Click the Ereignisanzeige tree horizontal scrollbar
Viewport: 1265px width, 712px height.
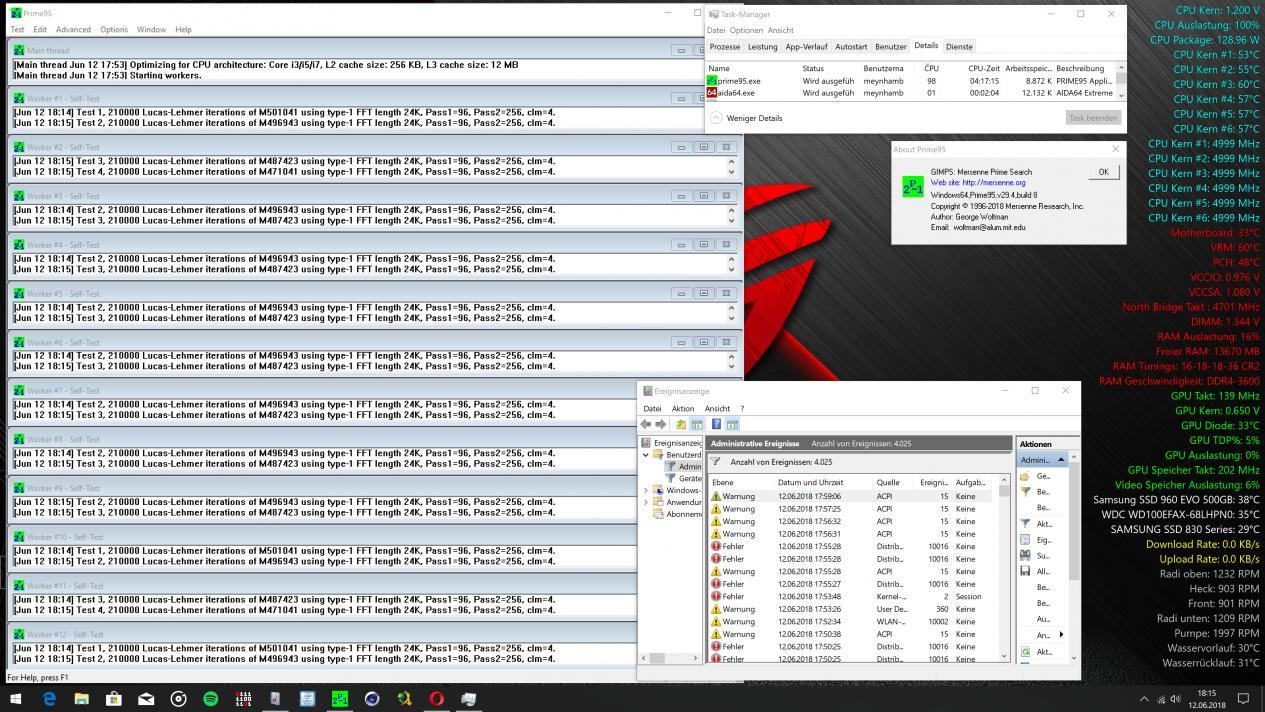coord(669,658)
